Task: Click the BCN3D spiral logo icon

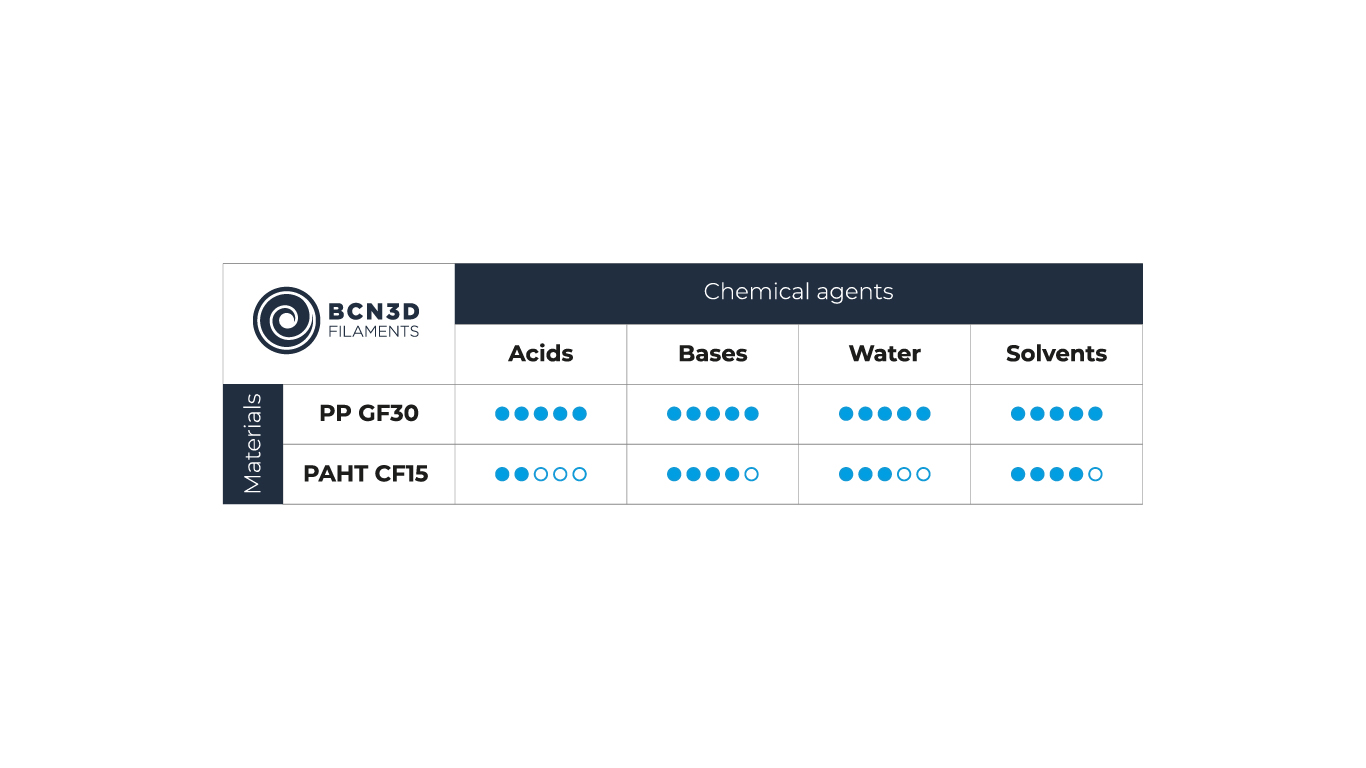Action: pyautogui.click(x=286, y=321)
